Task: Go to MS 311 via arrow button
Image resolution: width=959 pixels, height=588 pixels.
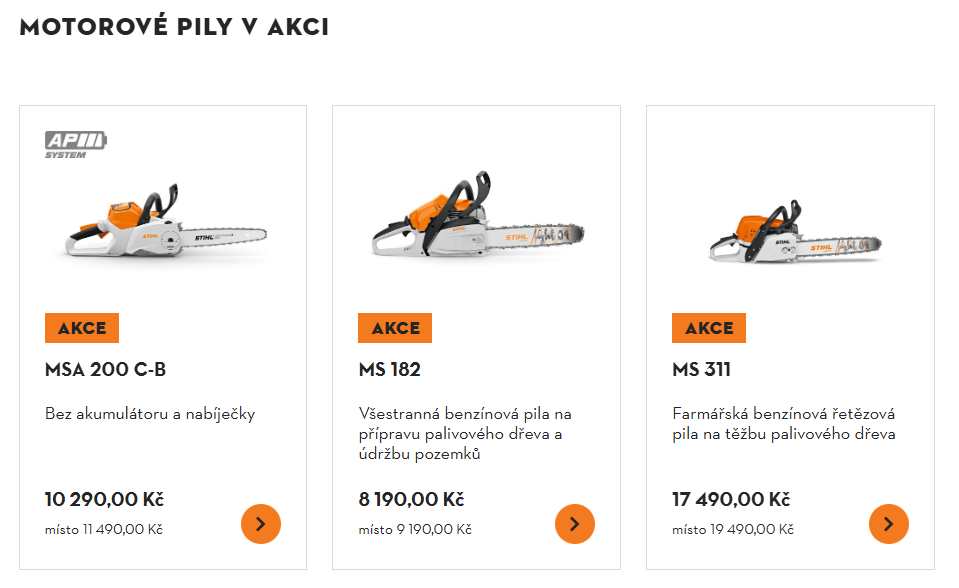Action: pyautogui.click(x=889, y=524)
